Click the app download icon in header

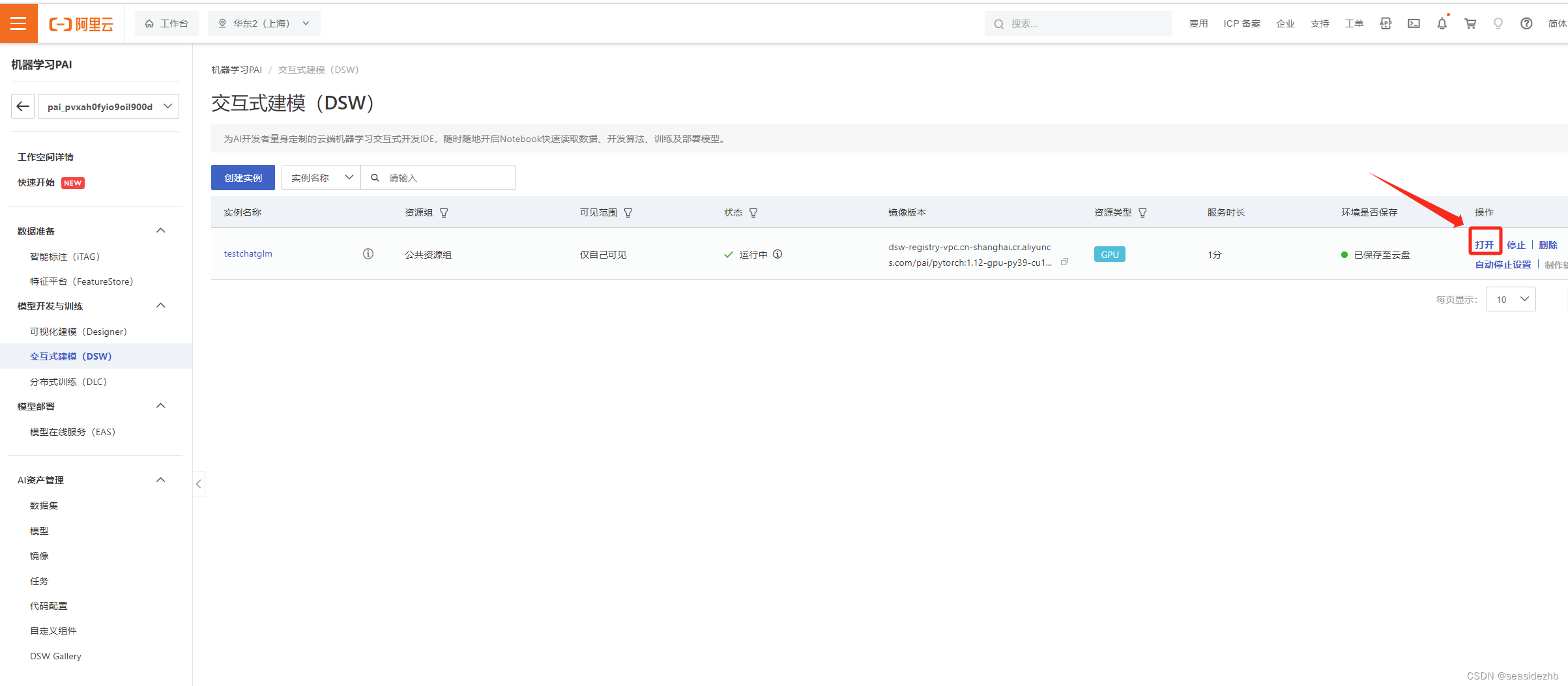coord(1386,23)
